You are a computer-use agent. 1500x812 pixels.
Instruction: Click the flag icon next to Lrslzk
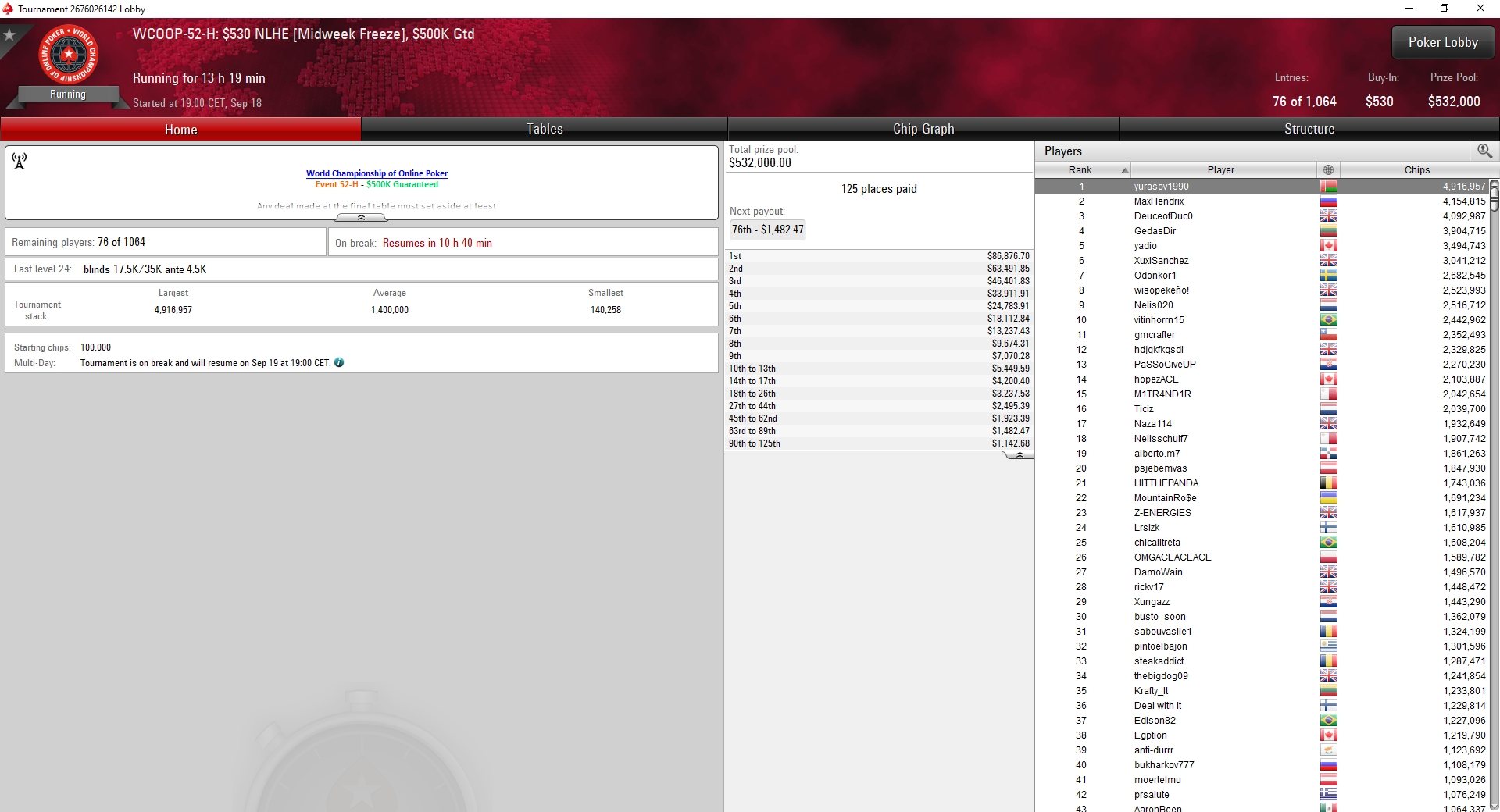click(1328, 528)
